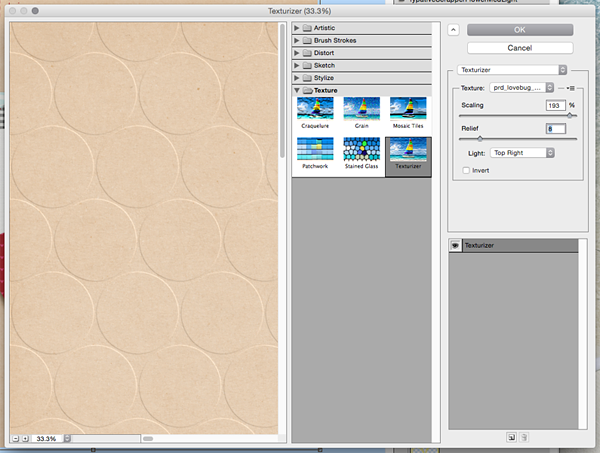This screenshot has height=453, width=600.
Task: Select the Stained Glass filter thumbnail
Action: coord(362,153)
